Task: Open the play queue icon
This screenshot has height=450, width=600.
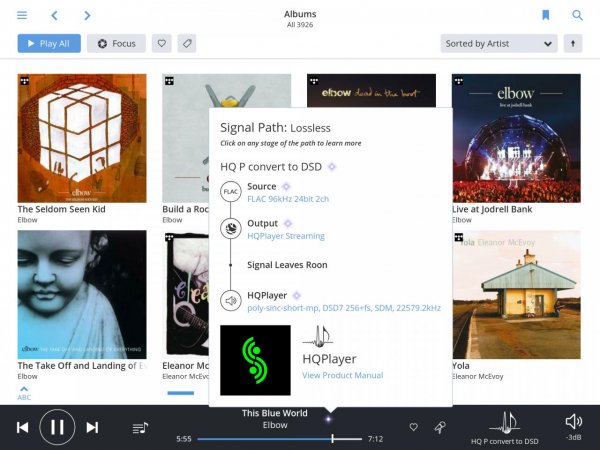Action: pyautogui.click(x=140, y=427)
